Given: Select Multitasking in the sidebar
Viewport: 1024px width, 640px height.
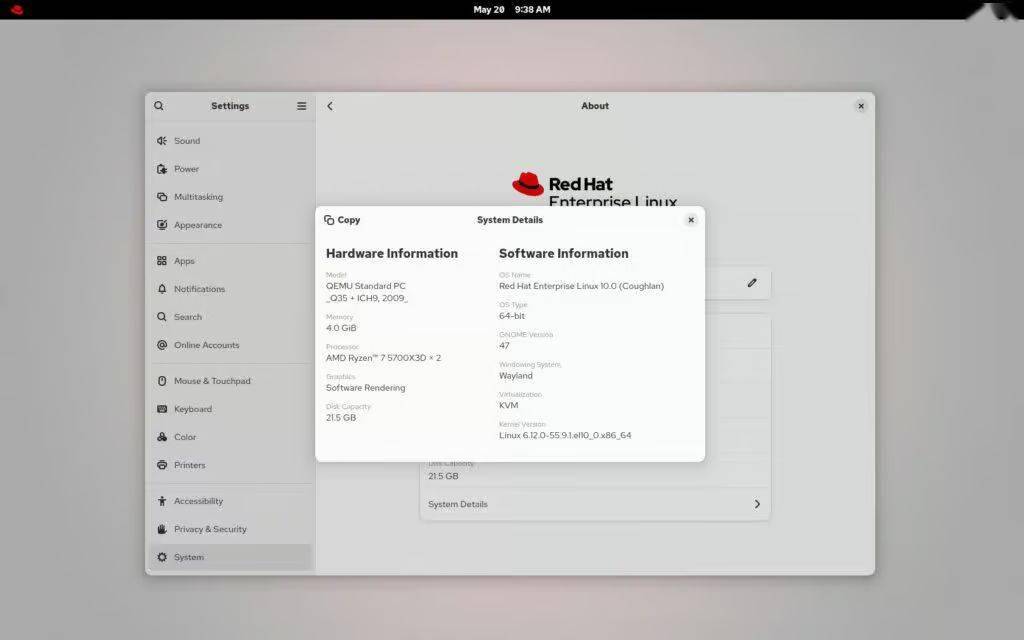Looking at the screenshot, I should (x=231, y=197).
